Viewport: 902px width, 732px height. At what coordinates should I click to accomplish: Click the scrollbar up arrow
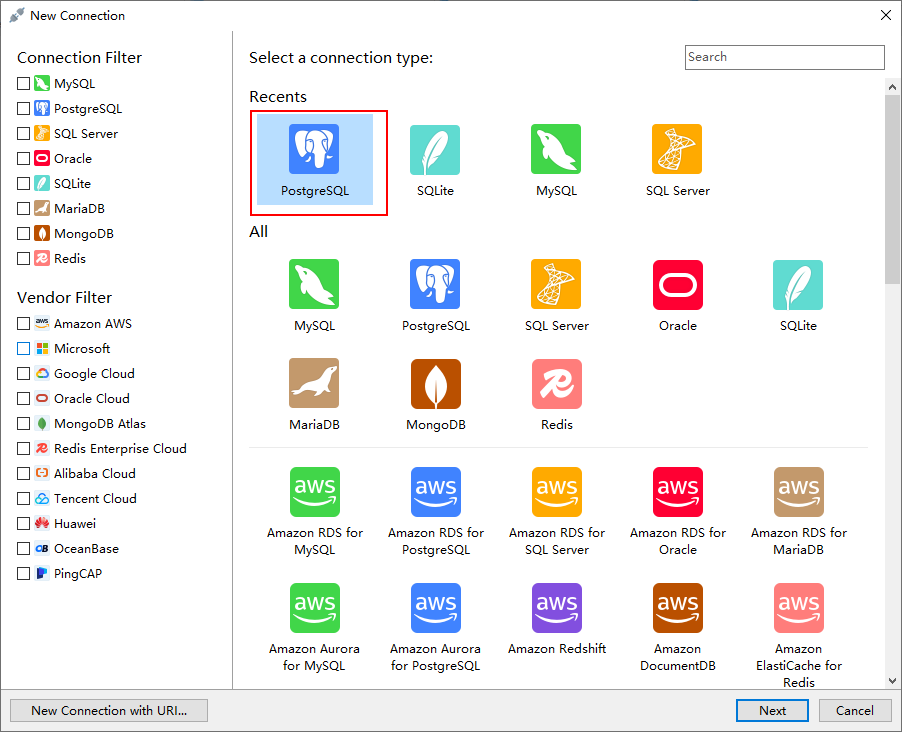point(892,87)
